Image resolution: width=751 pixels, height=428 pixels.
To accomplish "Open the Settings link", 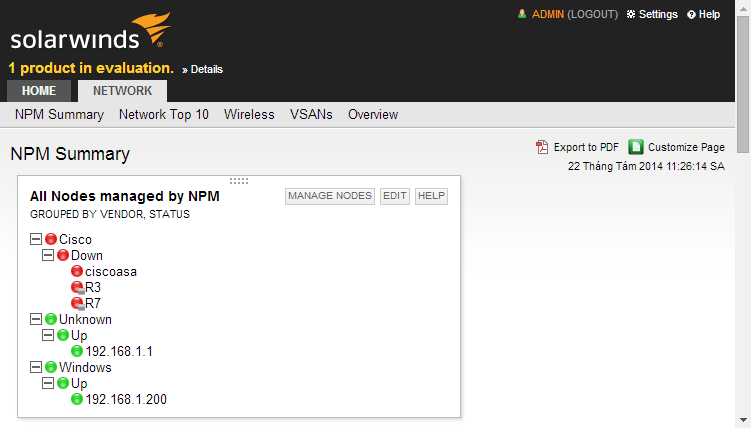I will (x=658, y=14).
